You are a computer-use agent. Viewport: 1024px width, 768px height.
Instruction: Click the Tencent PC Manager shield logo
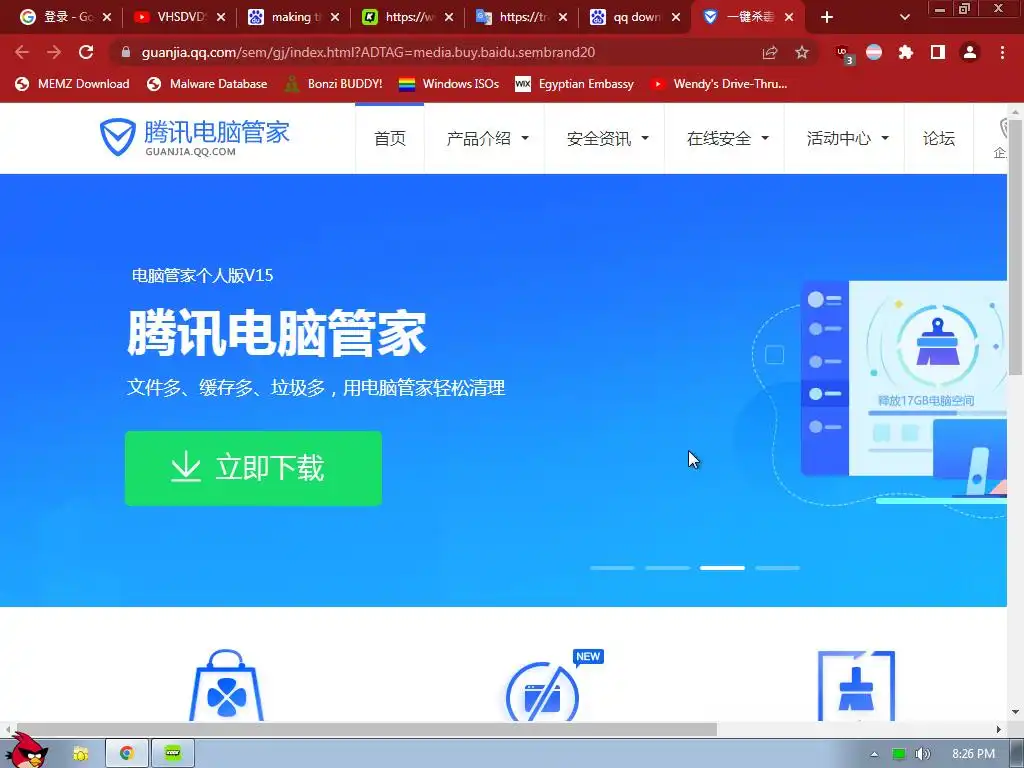tap(118, 137)
